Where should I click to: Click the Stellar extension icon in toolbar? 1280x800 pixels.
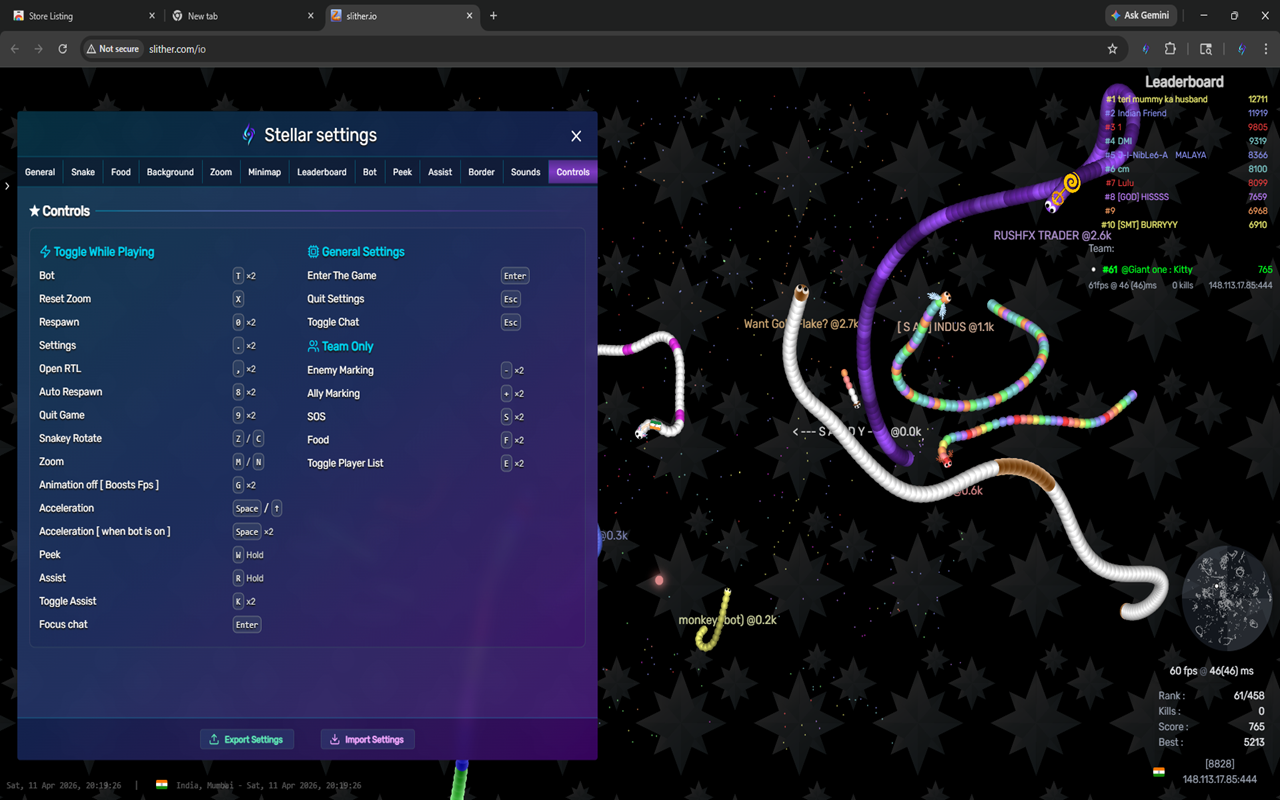[1146, 48]
